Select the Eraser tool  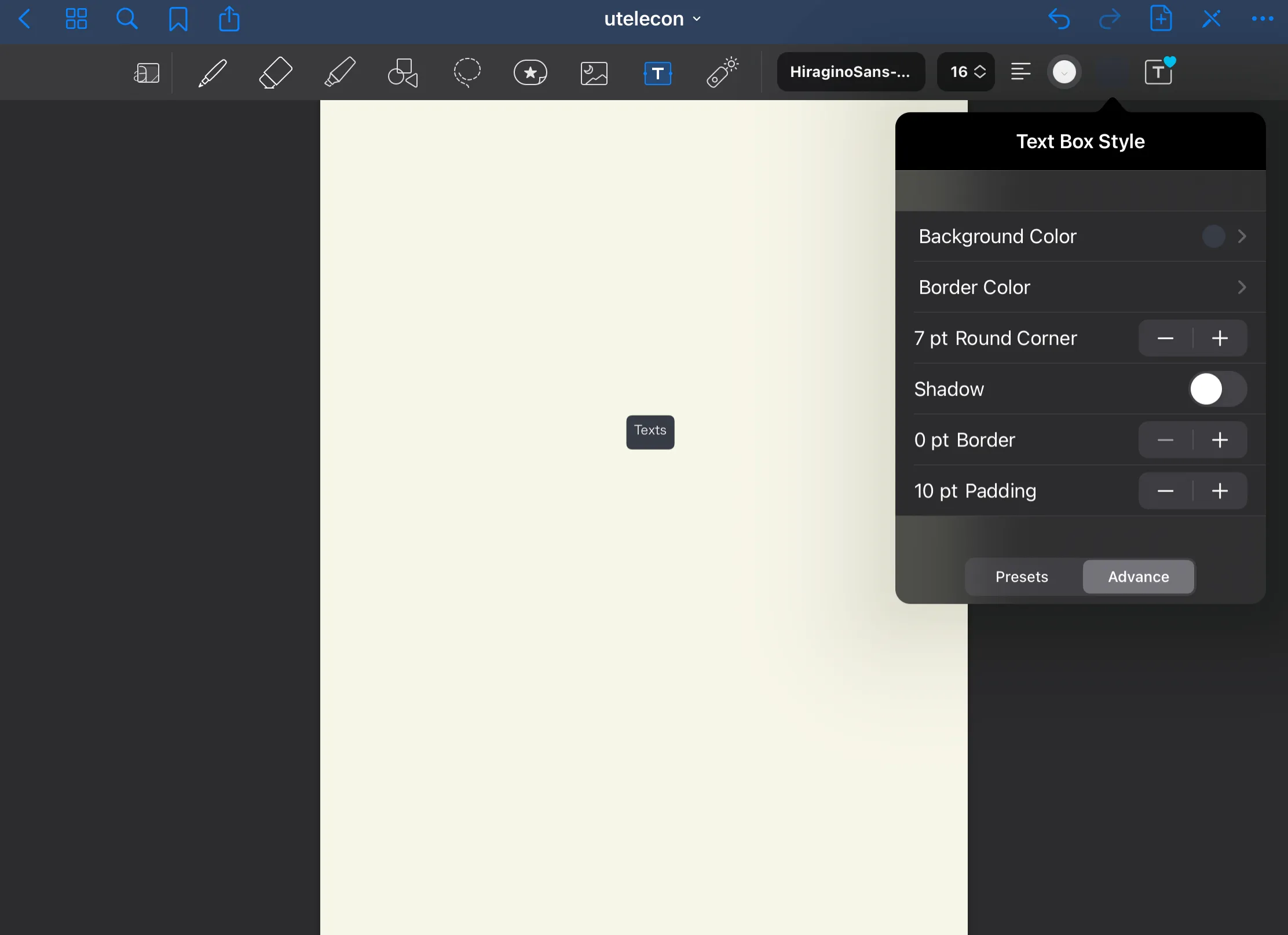(275, 73)
